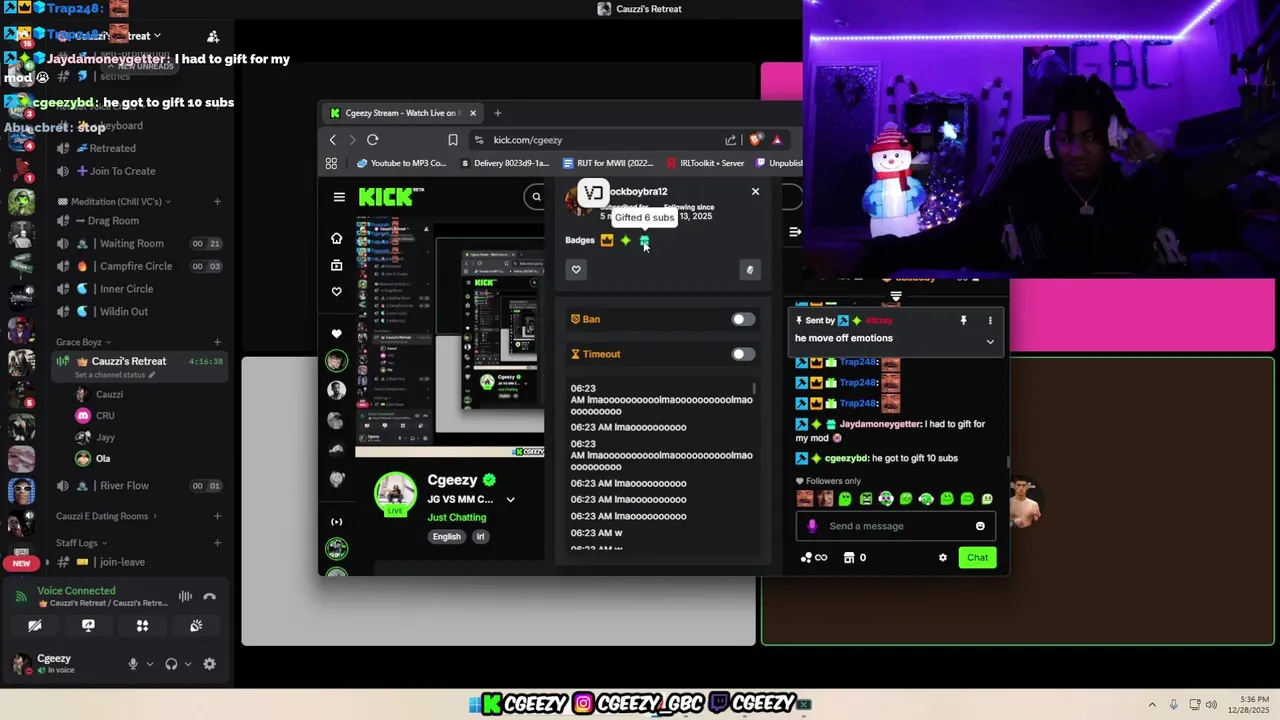Image resolution: width=1280 pixels, height=720 pixels.
Task: Toggle the Timeout switch
Action: click(742, 354)
